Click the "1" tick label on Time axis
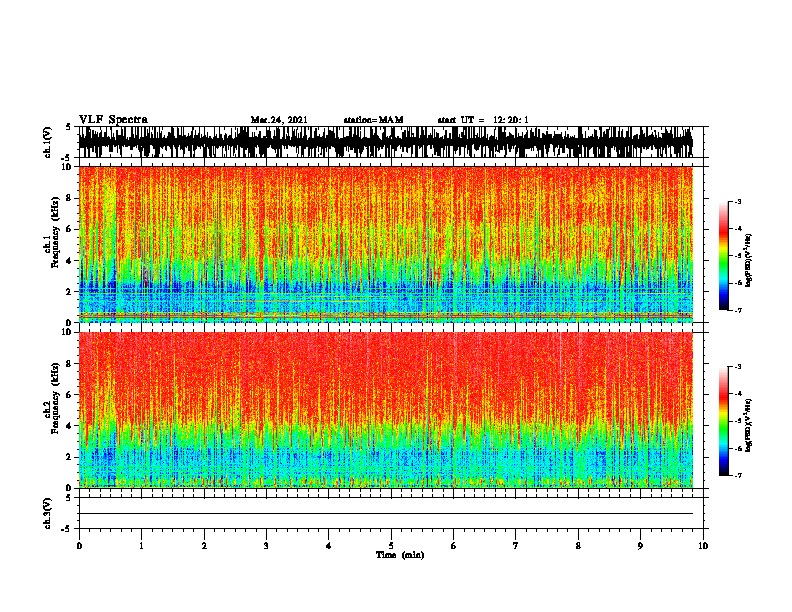This screenshot has height=612, width=792. click(x=142, y=546)
